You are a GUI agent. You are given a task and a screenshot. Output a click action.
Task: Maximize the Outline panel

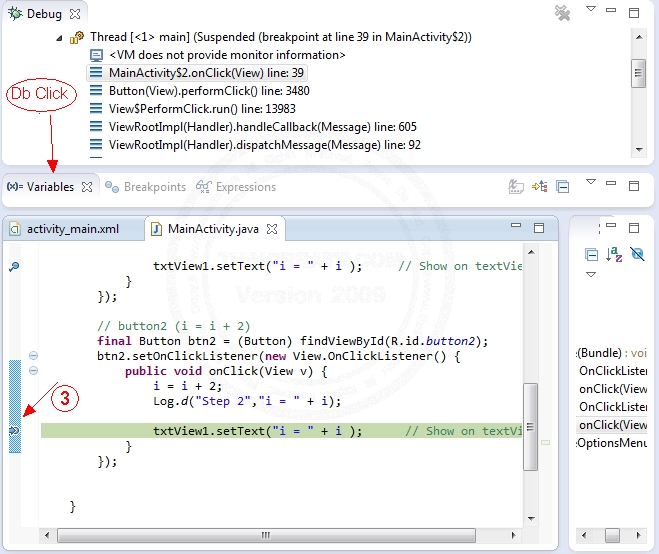[x=634, y=228]
